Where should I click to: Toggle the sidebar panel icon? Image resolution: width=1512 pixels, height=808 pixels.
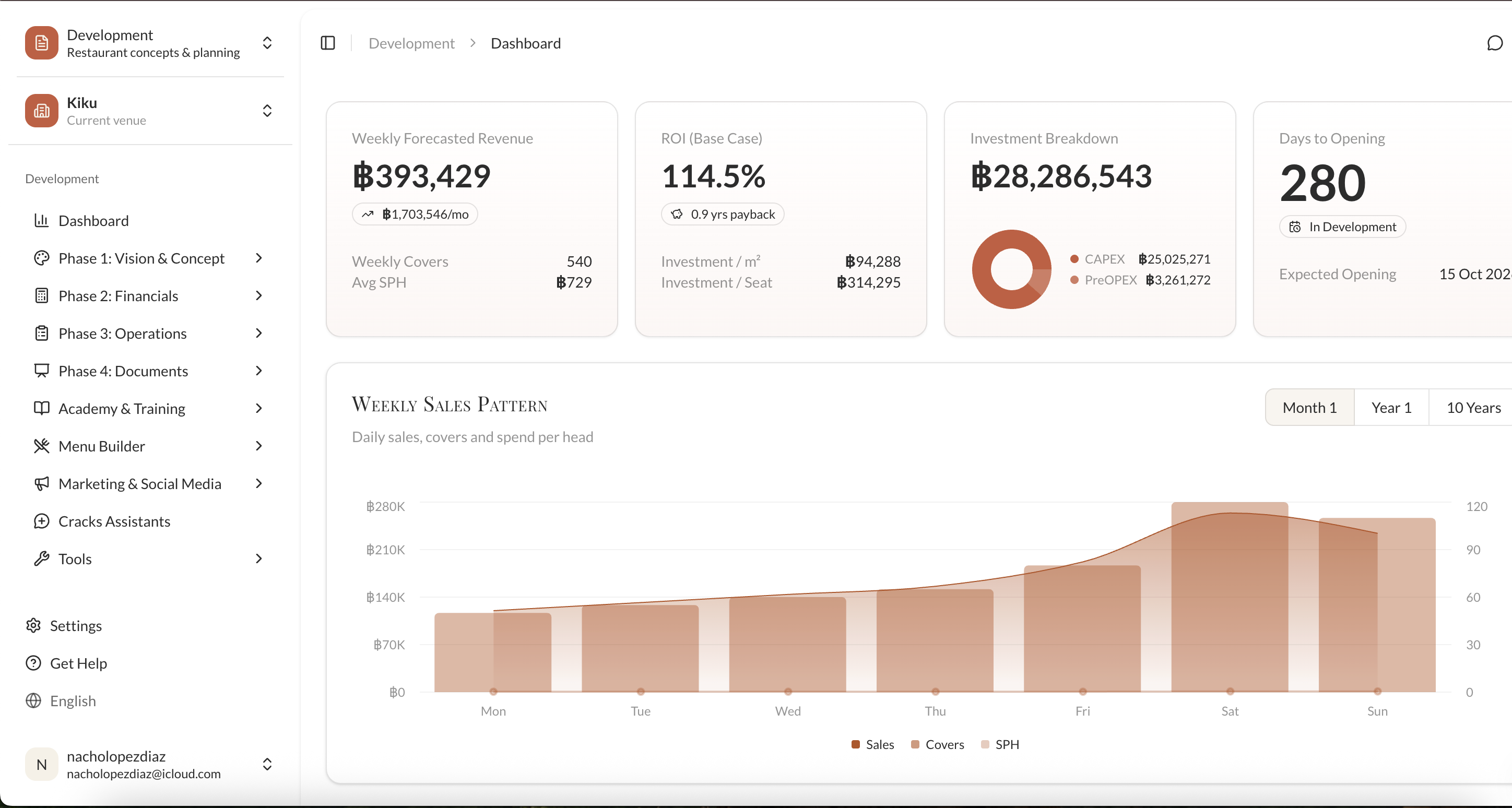coord(327,43)
